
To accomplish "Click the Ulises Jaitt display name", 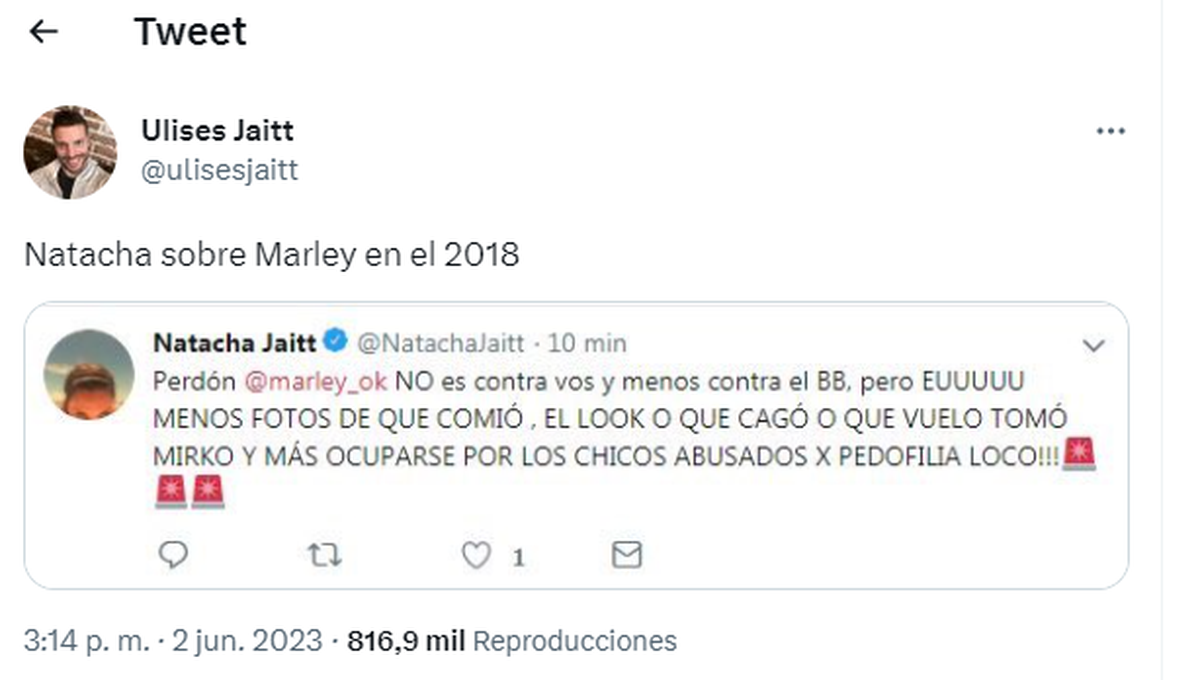I will click(x=217, y=130).
